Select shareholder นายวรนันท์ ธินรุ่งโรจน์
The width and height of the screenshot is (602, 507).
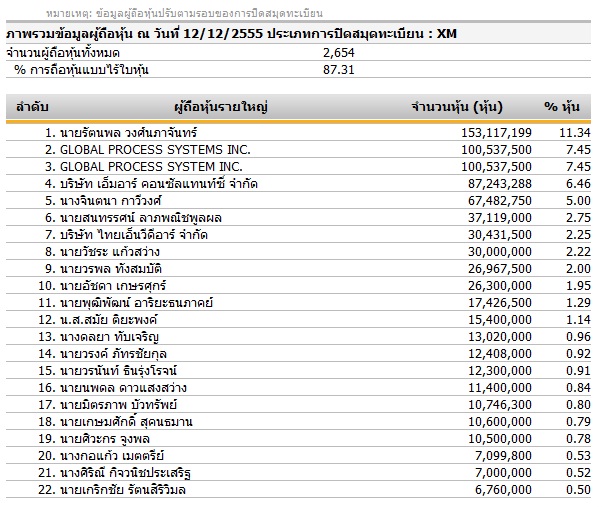point(118,371)
